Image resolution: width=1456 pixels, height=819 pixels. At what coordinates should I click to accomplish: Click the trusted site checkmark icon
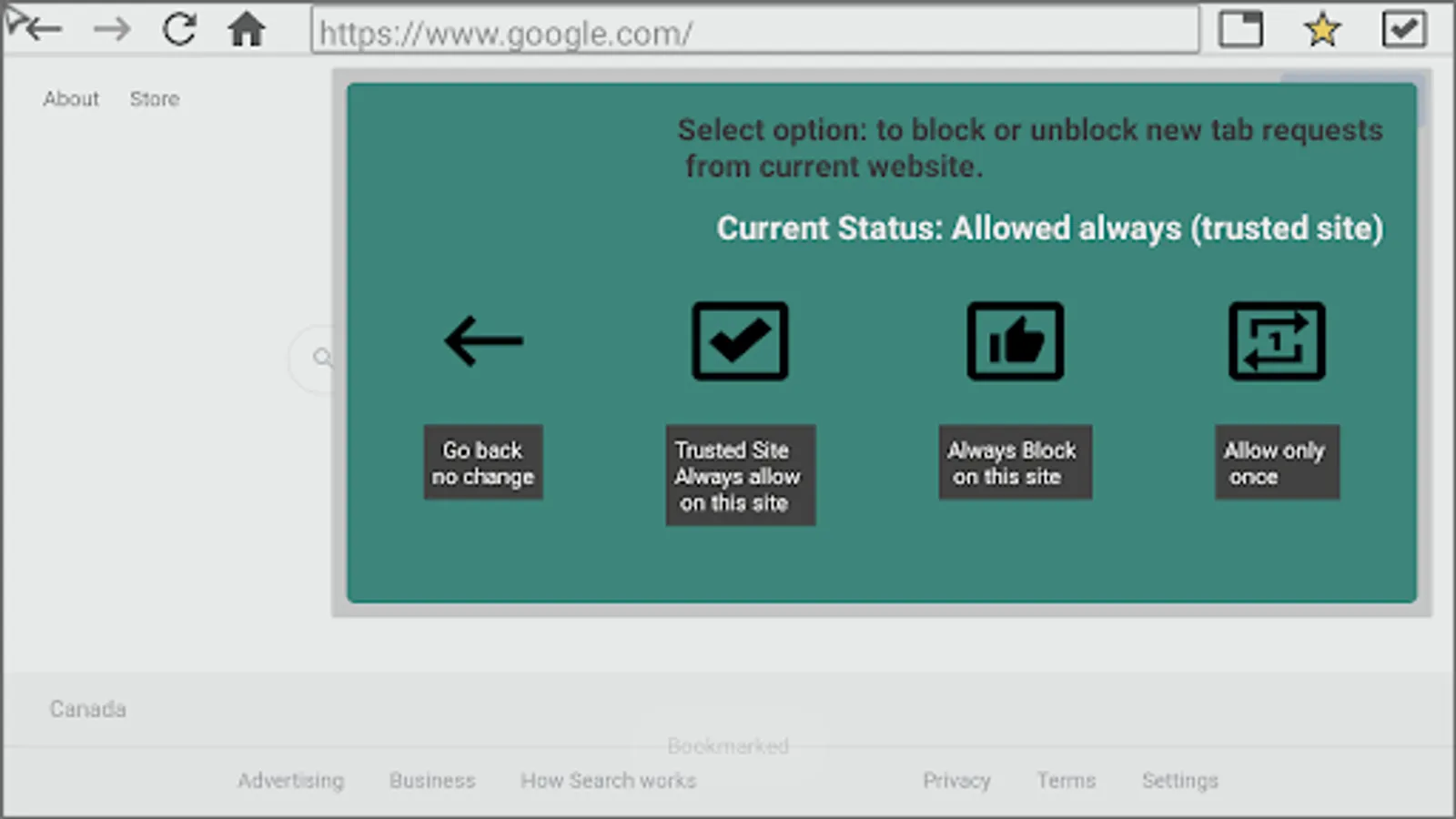[740, 341]
